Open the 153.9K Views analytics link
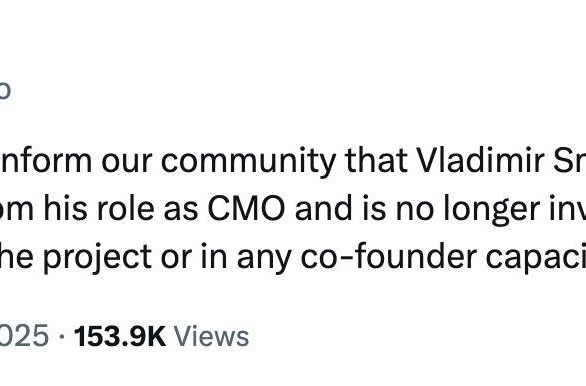 (161, 336)
